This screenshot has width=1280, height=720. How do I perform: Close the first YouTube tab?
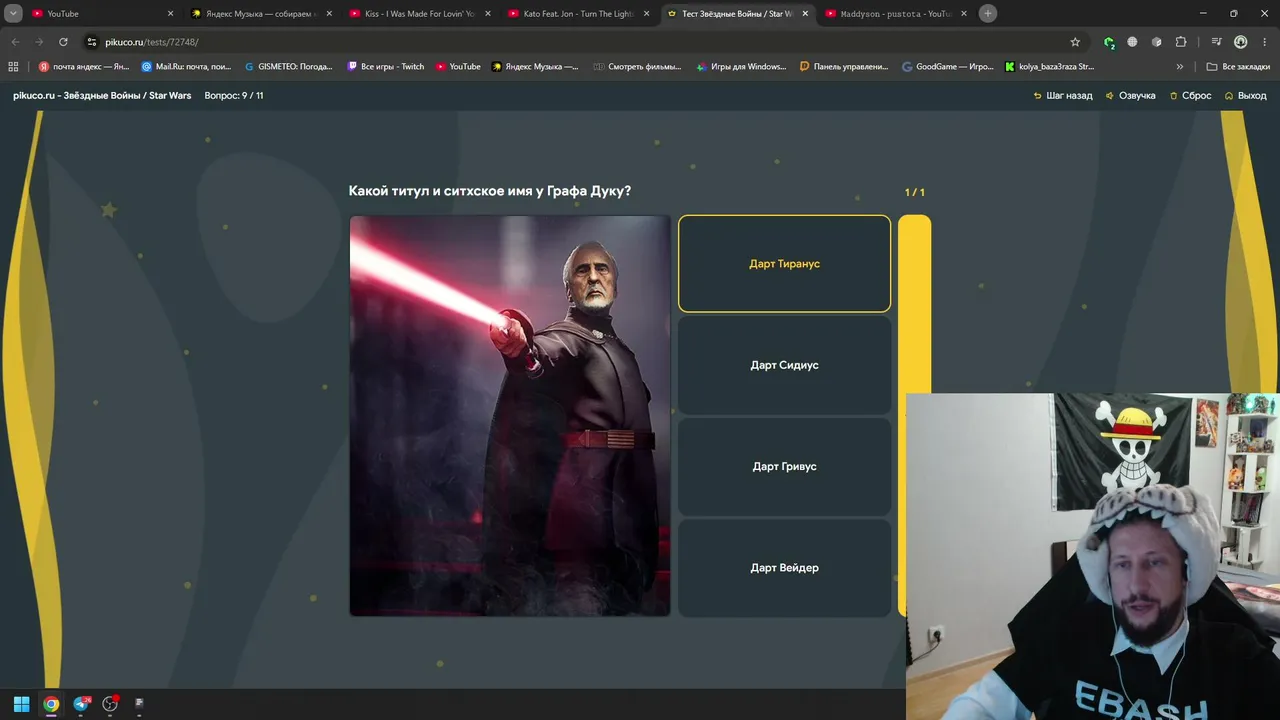(x=170, y=14)
